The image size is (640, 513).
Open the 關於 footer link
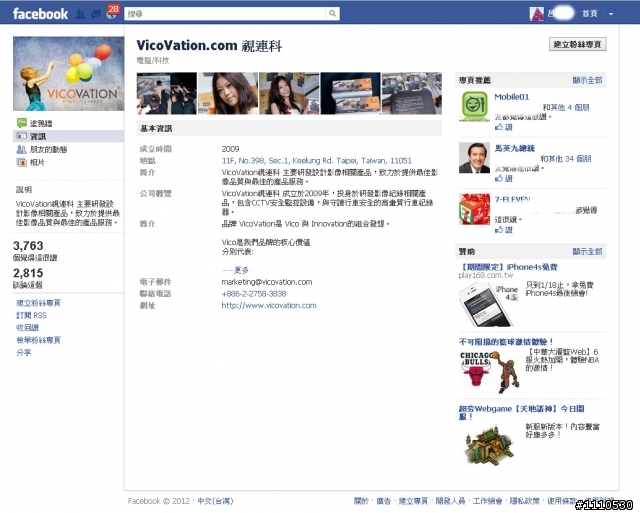click(x=361, y=501)
